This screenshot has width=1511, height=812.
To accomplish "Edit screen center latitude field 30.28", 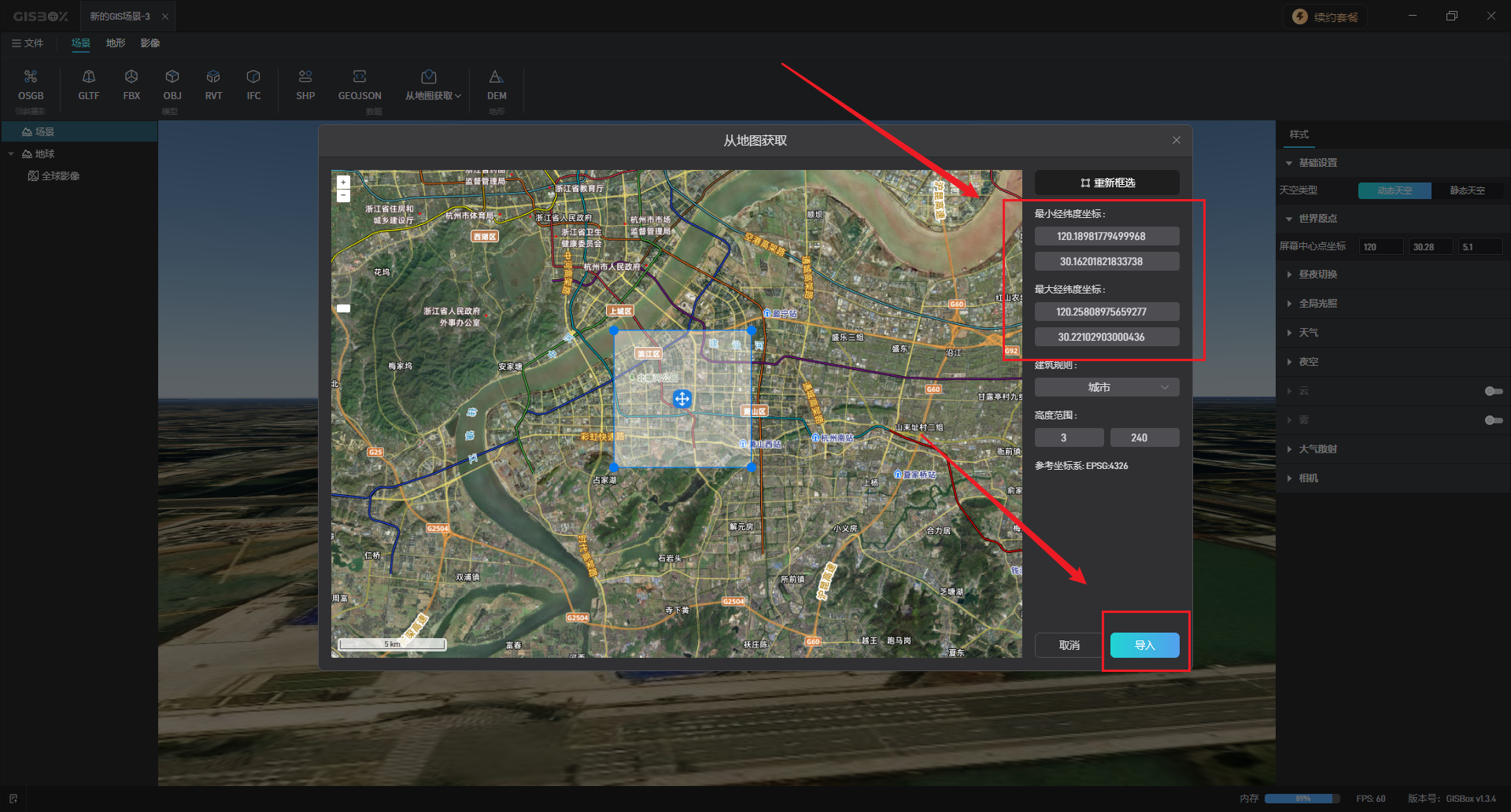I will [x=1431, y=247].
